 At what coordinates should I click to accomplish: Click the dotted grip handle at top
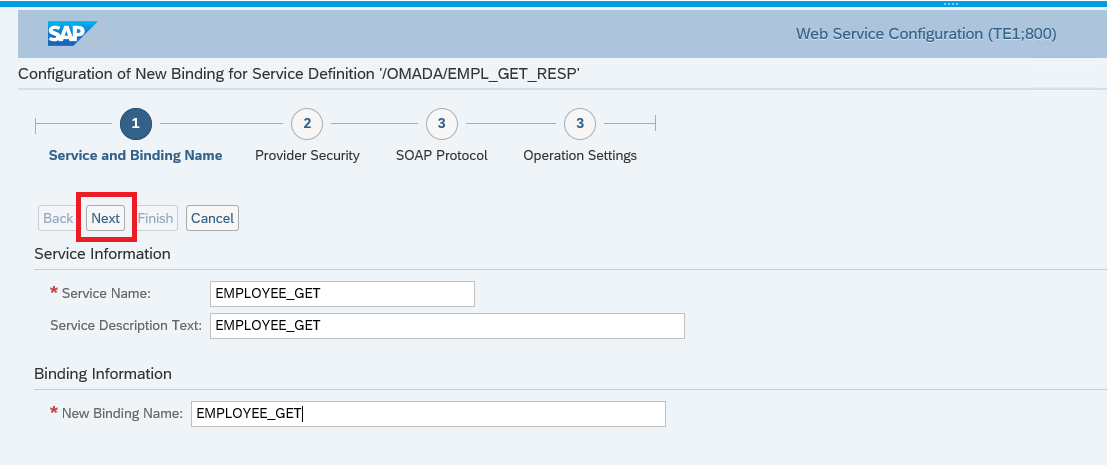[x=951, y=4]
